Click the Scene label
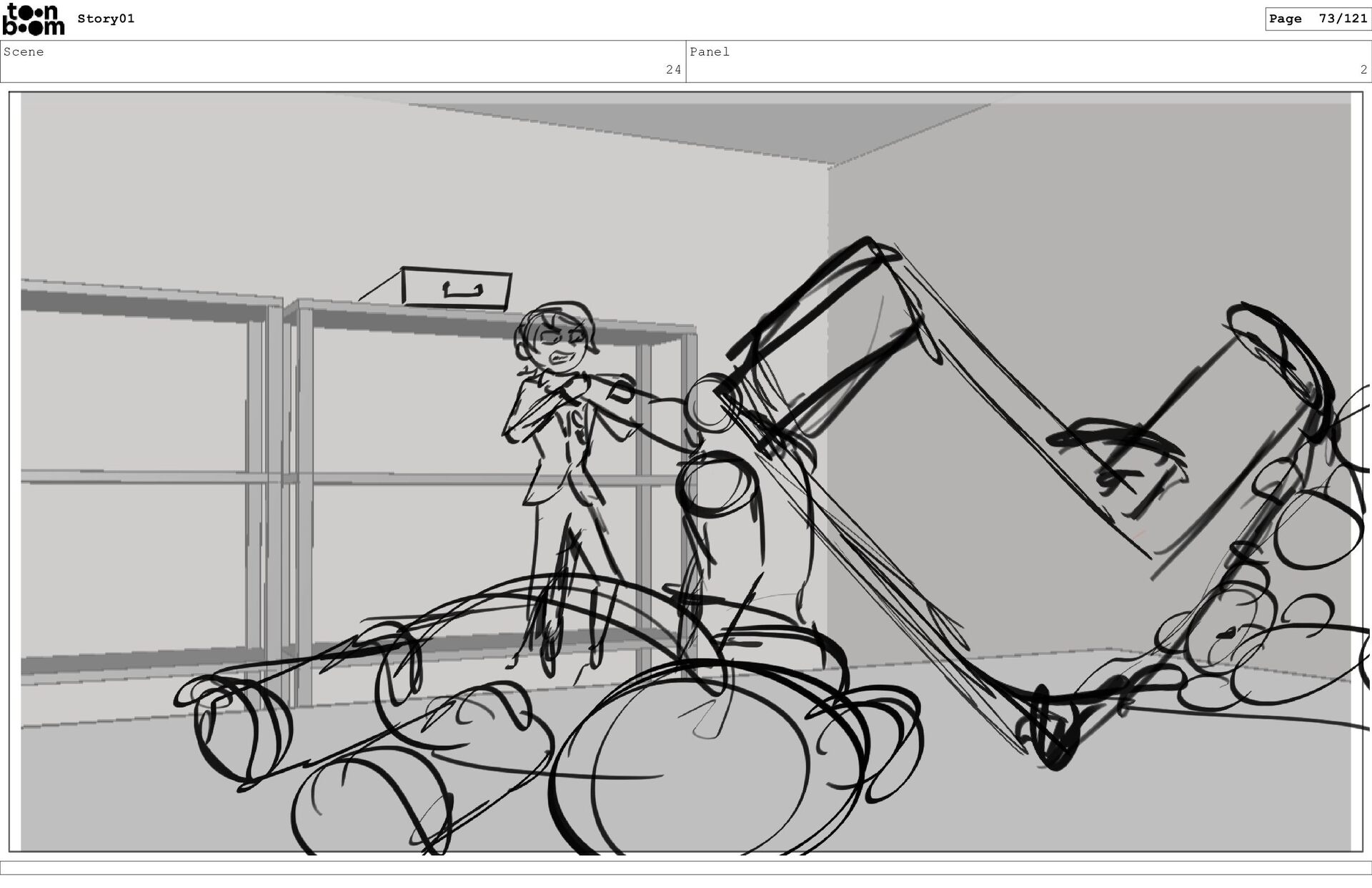Viewport: 1372px width, 888px height. click(24, 52)
